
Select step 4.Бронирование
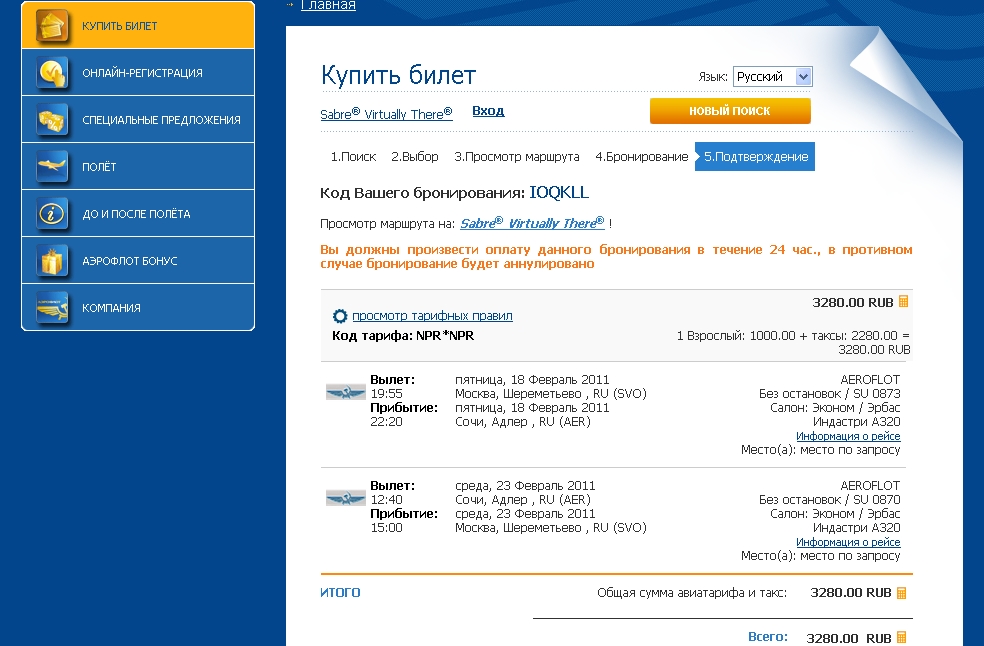[641, 157]
